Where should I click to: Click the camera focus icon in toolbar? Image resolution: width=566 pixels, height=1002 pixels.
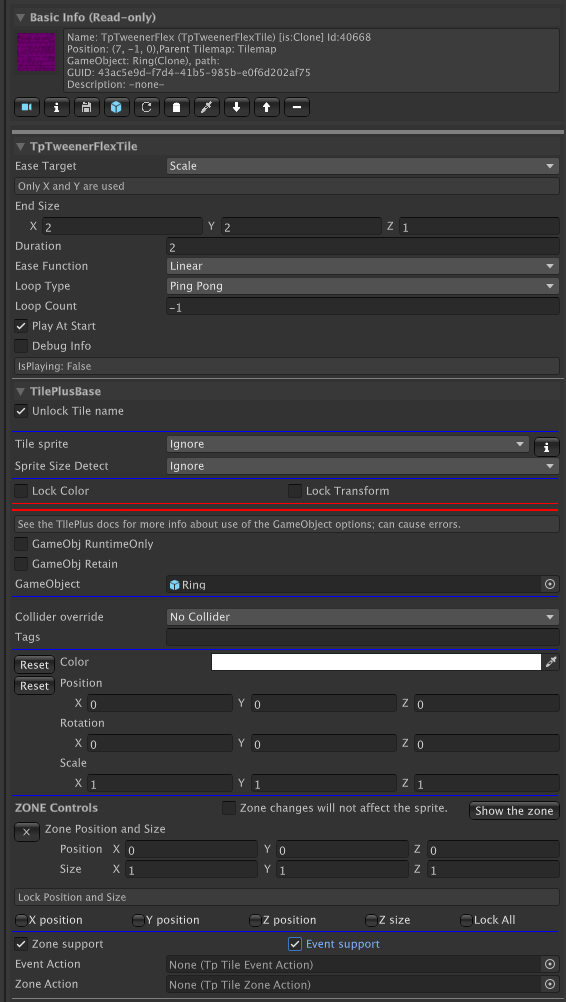(27, 107)
